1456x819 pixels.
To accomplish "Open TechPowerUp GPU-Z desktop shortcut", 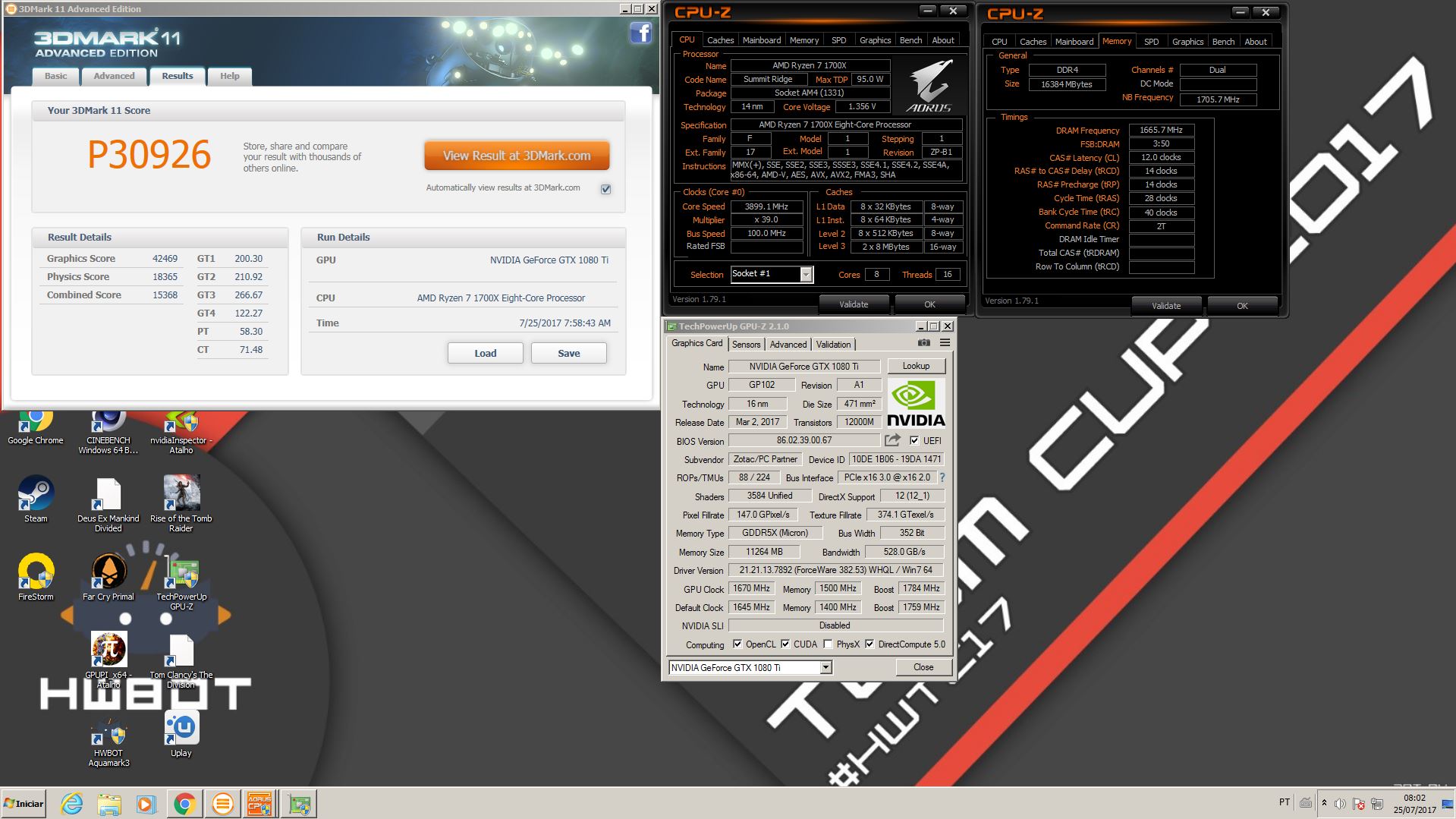I will [181, 582].
